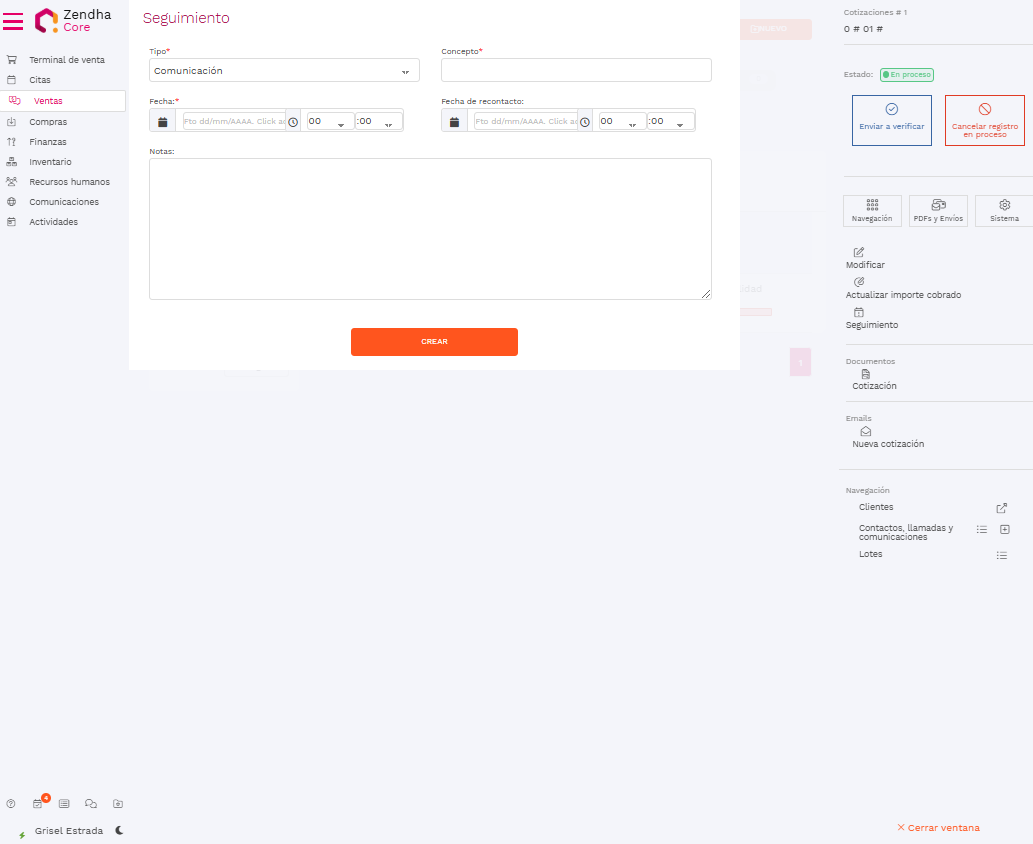1033x844 pixels.
Task: Open the chat bubbles icon in sidebar footer
Action: pos(91,803)
